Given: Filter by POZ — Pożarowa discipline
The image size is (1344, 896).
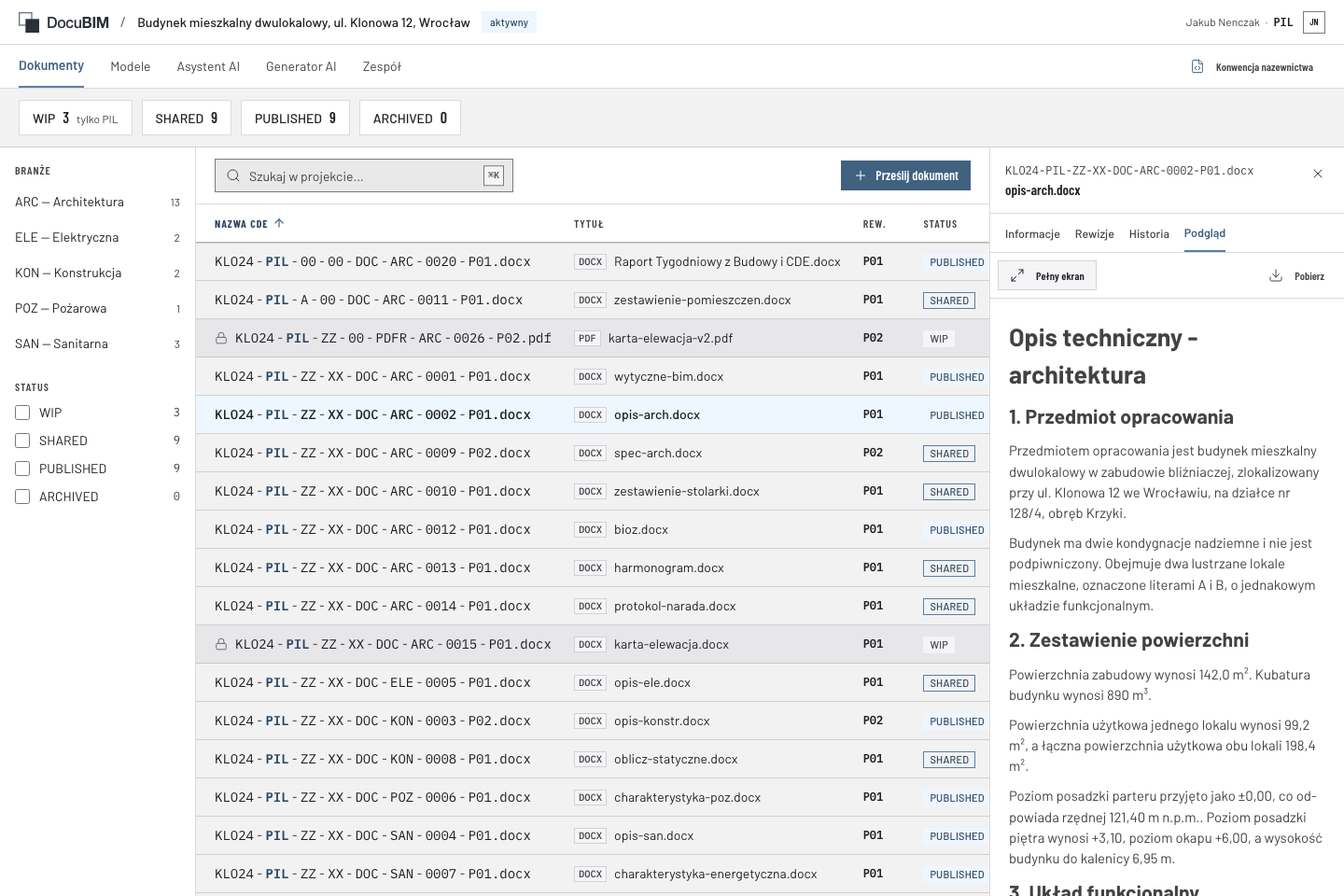Looking at the screenshot, I should [x=98, y=309].
